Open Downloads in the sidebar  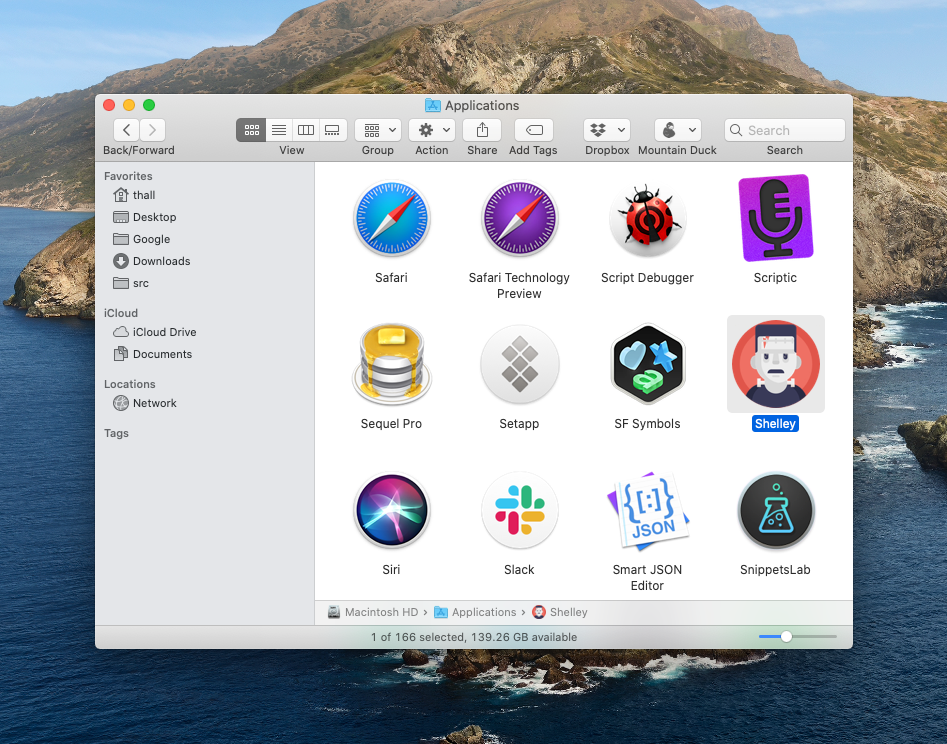click(x=161, y=261)
